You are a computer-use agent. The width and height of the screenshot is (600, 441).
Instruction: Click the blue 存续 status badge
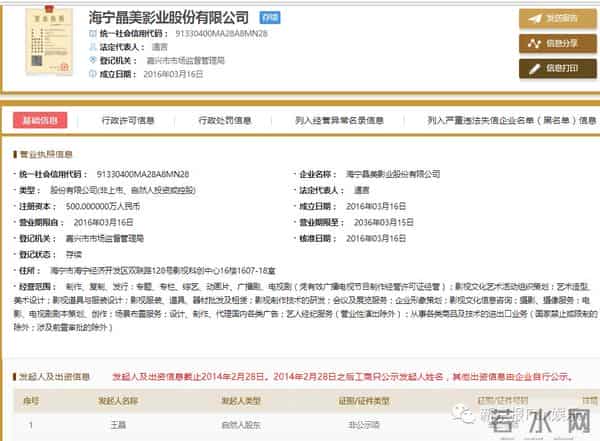tap(270, 18)
